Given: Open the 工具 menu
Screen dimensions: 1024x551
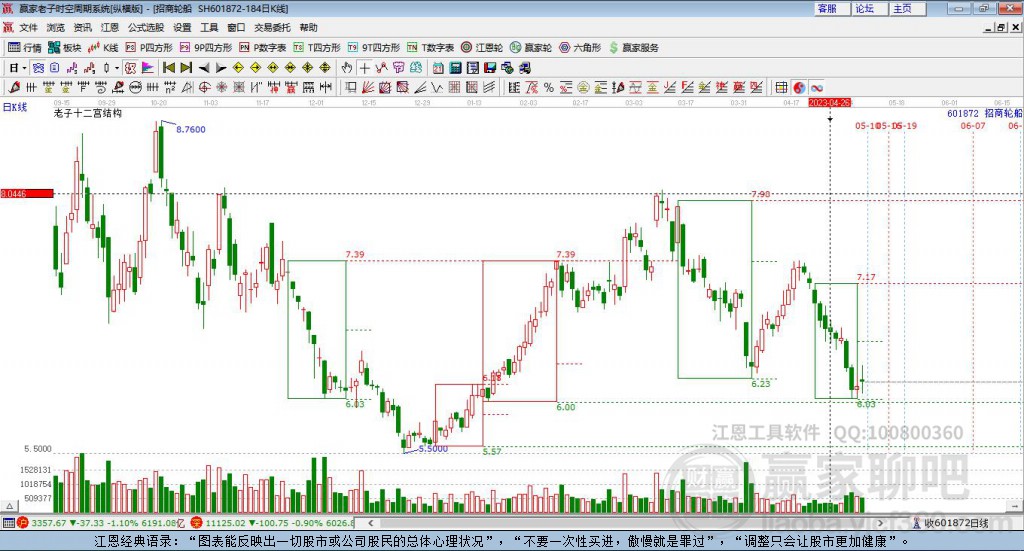Looking at the screenshot, I should (209, 27).
